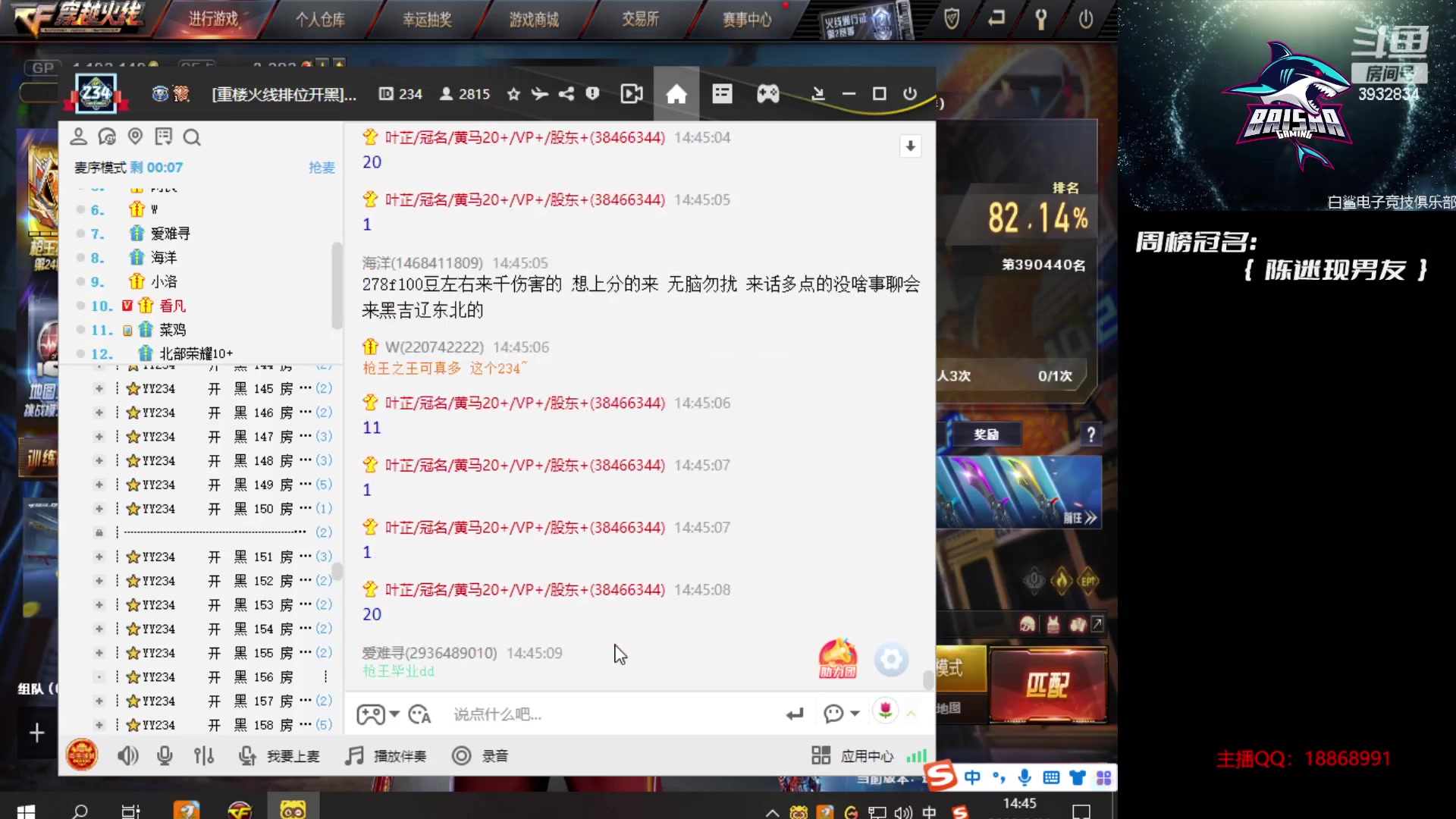Expand the 黑 155 房 channel row

coord(99,653)
